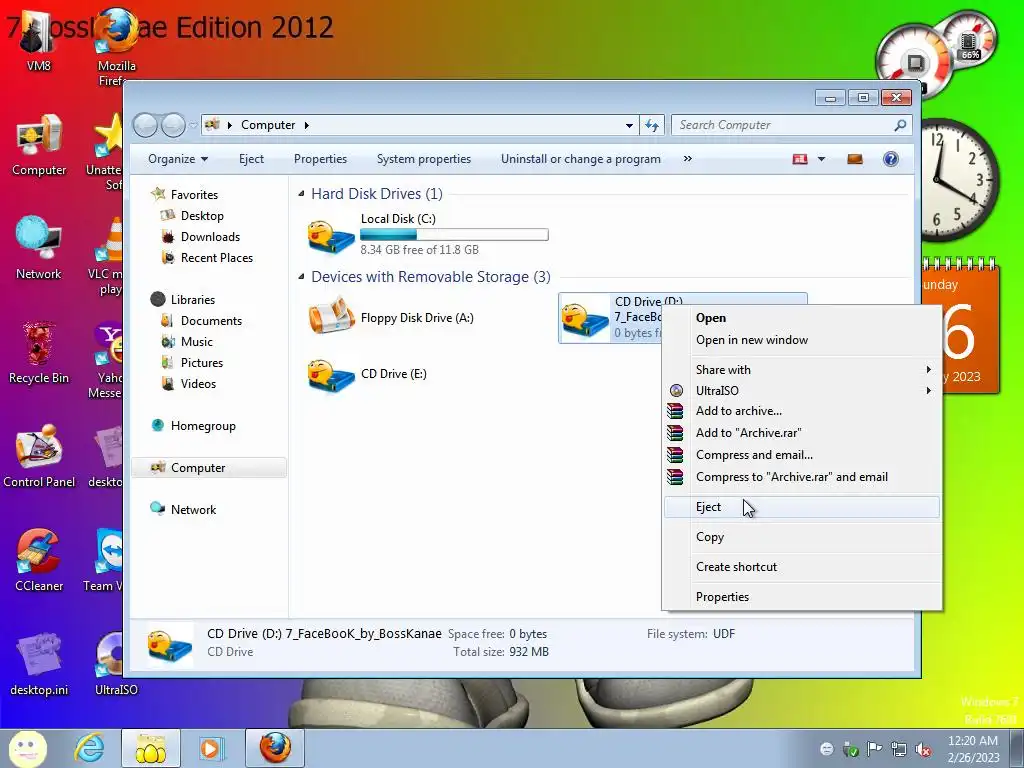Viewport: 1024px width, 768px height.
Task: Open Internet Explorer from the taskbar
Action: (x=89, y=748)
